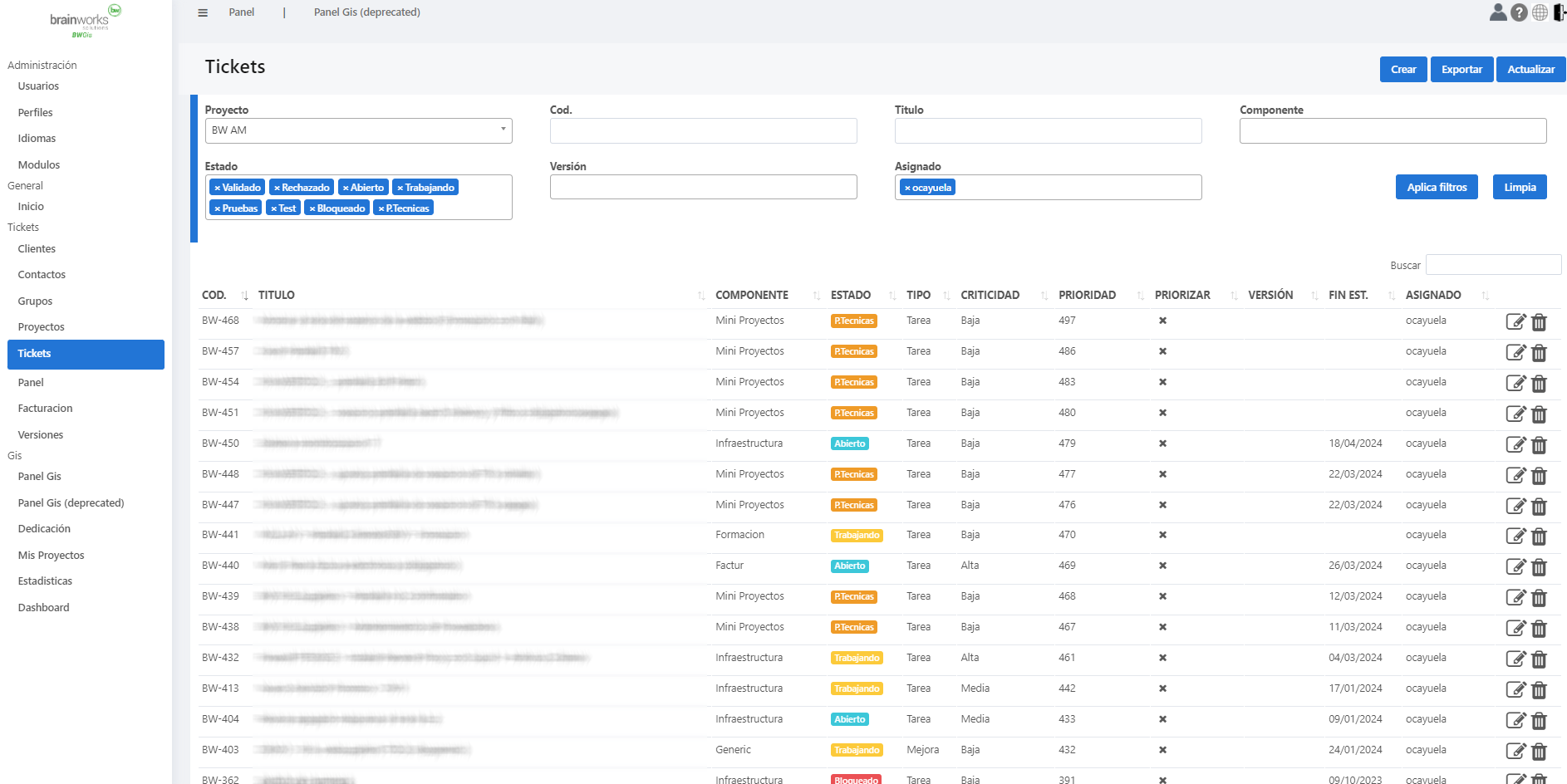Focus the Versión filter input
The height and width of the screenshot is (784, 1567).
(x=703, y=187)
